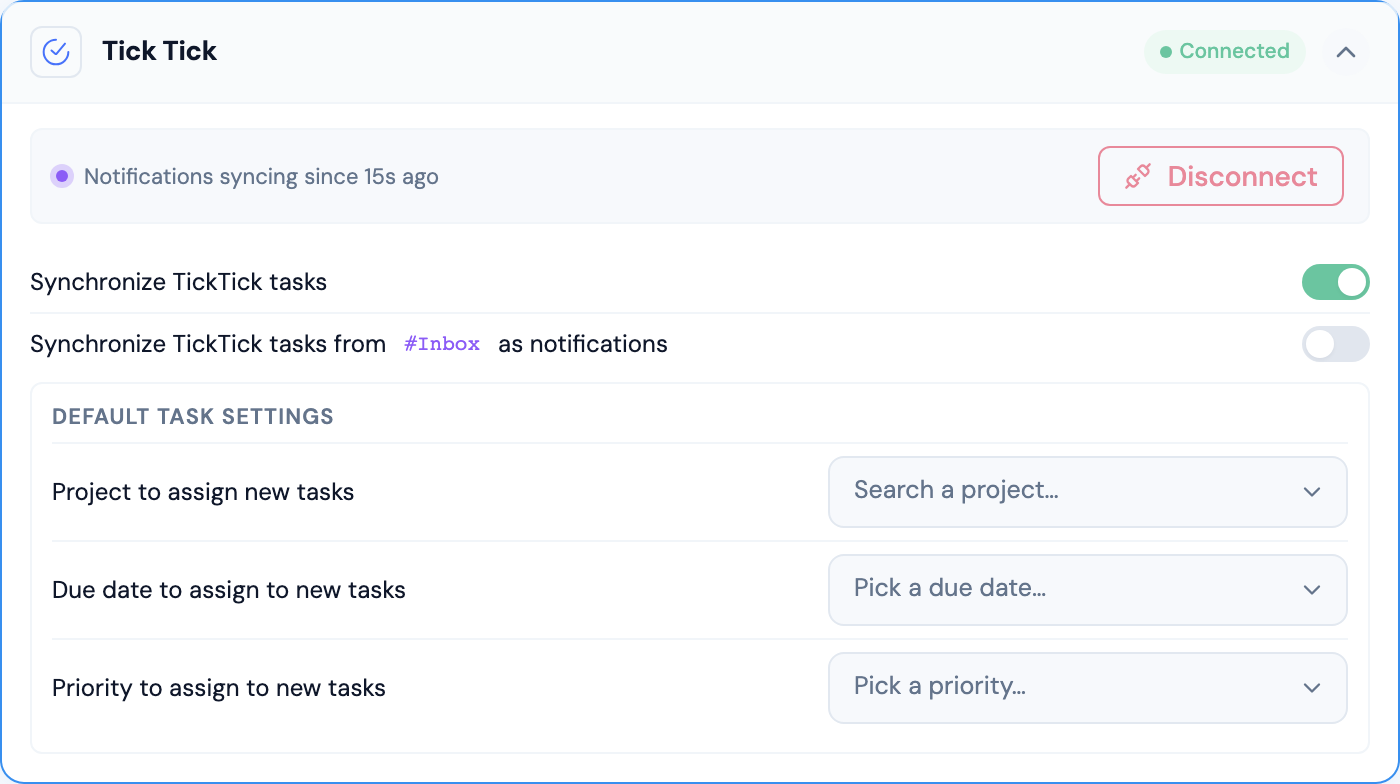
Task: Click the Tick Tick checkmark logo icon
Action: [x=56, y=52]
